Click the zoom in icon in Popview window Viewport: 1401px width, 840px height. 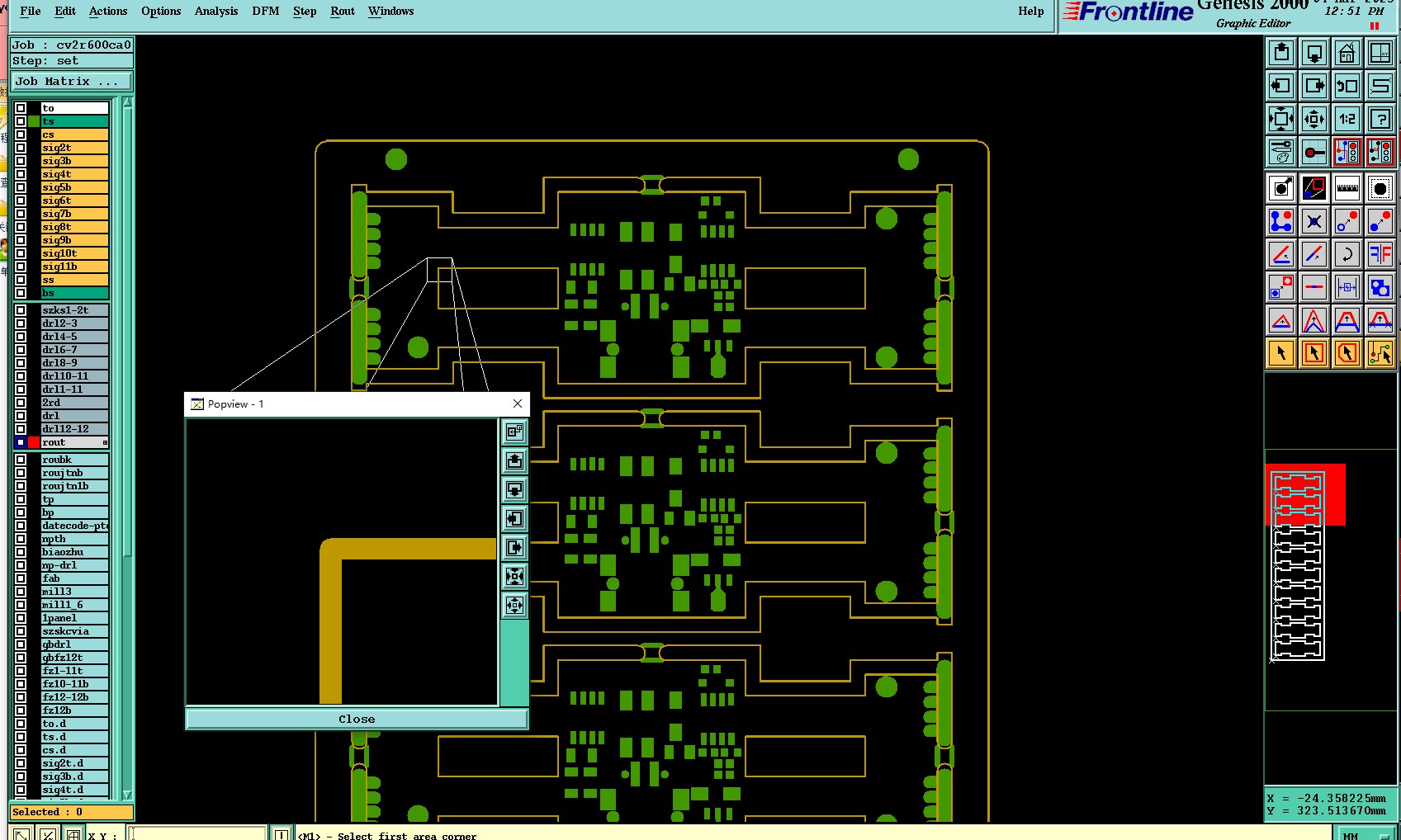point(514,576)
